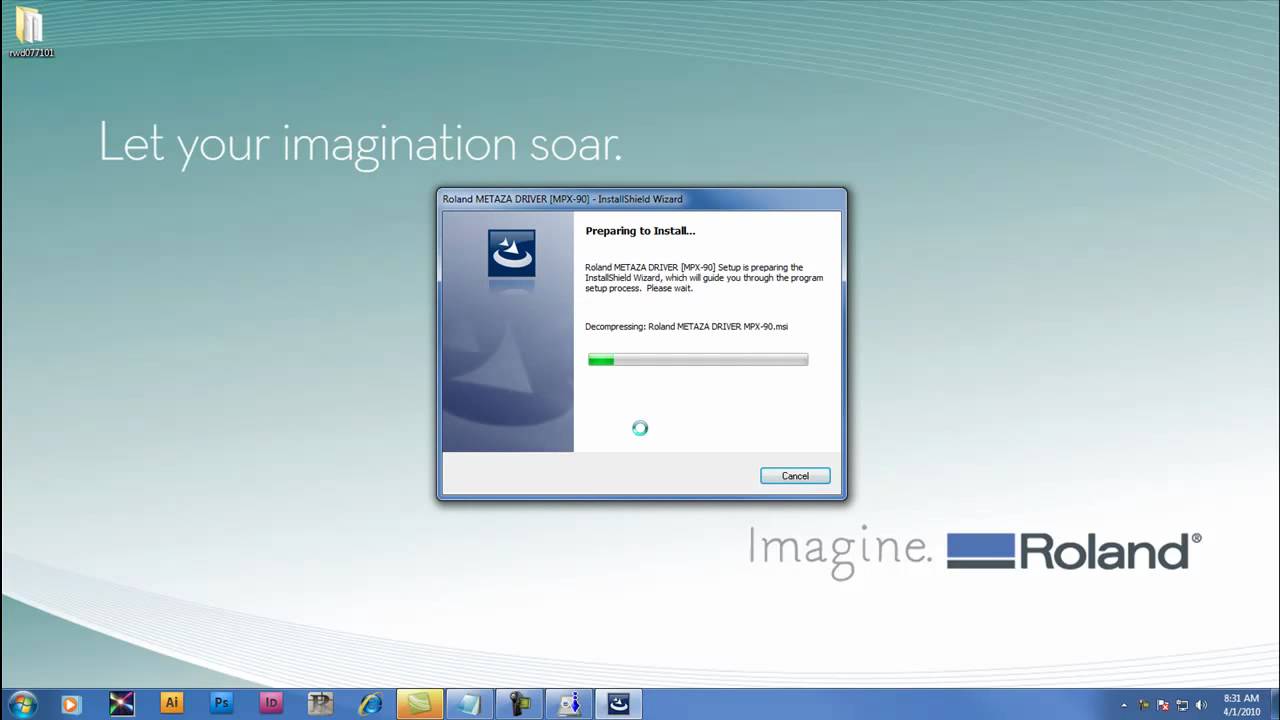
Task: Click the green tray notification icon
Action: click(1145, 705)
